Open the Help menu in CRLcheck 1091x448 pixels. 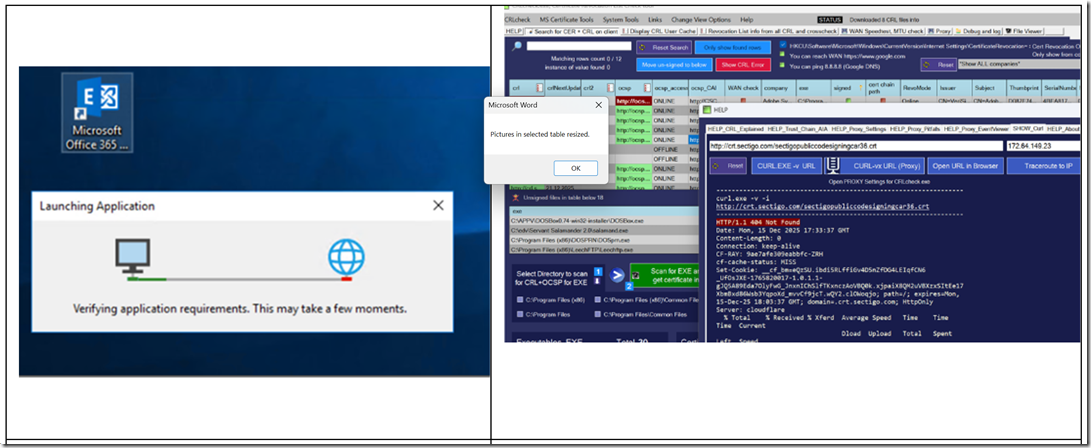[x=747, y=19]
